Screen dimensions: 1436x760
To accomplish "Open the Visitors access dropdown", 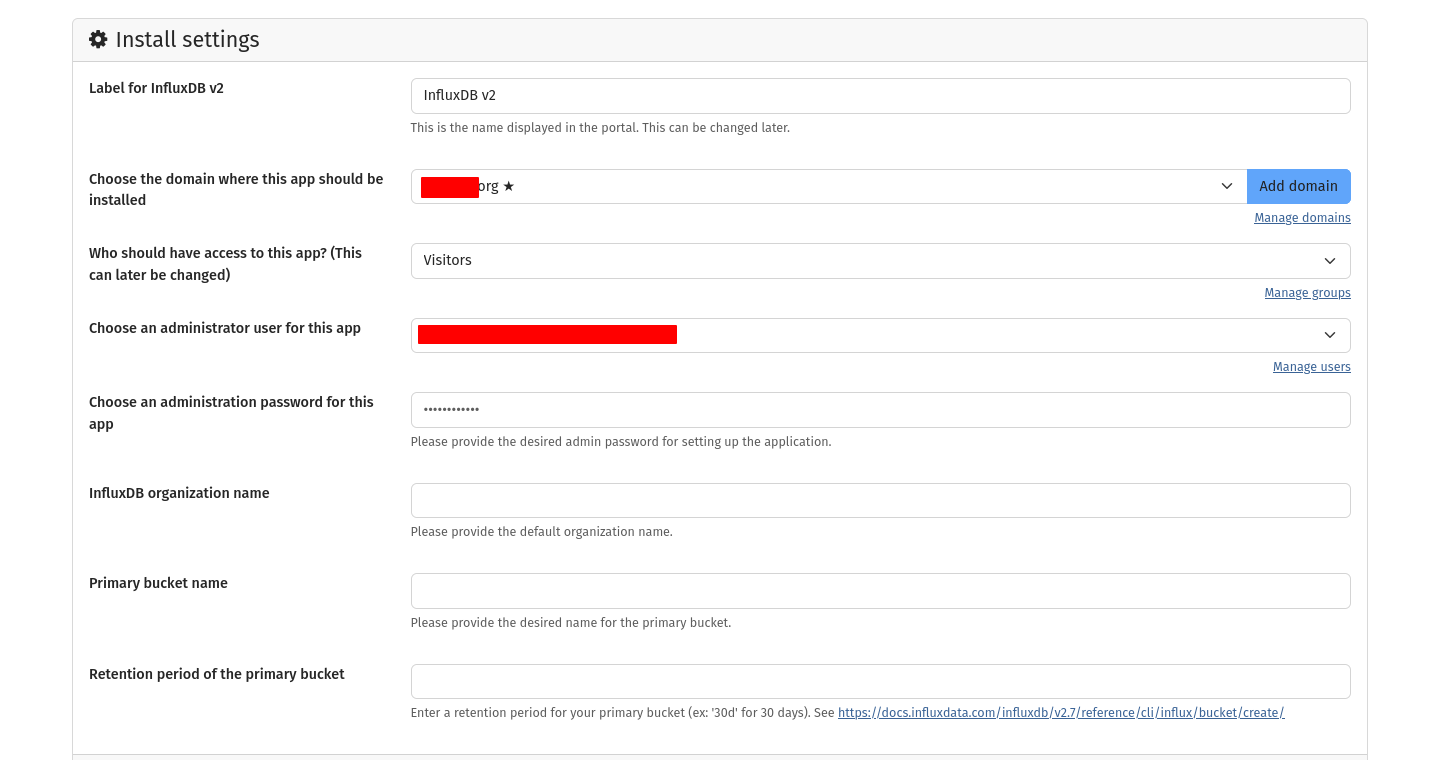I will click(x=880, y=261).
